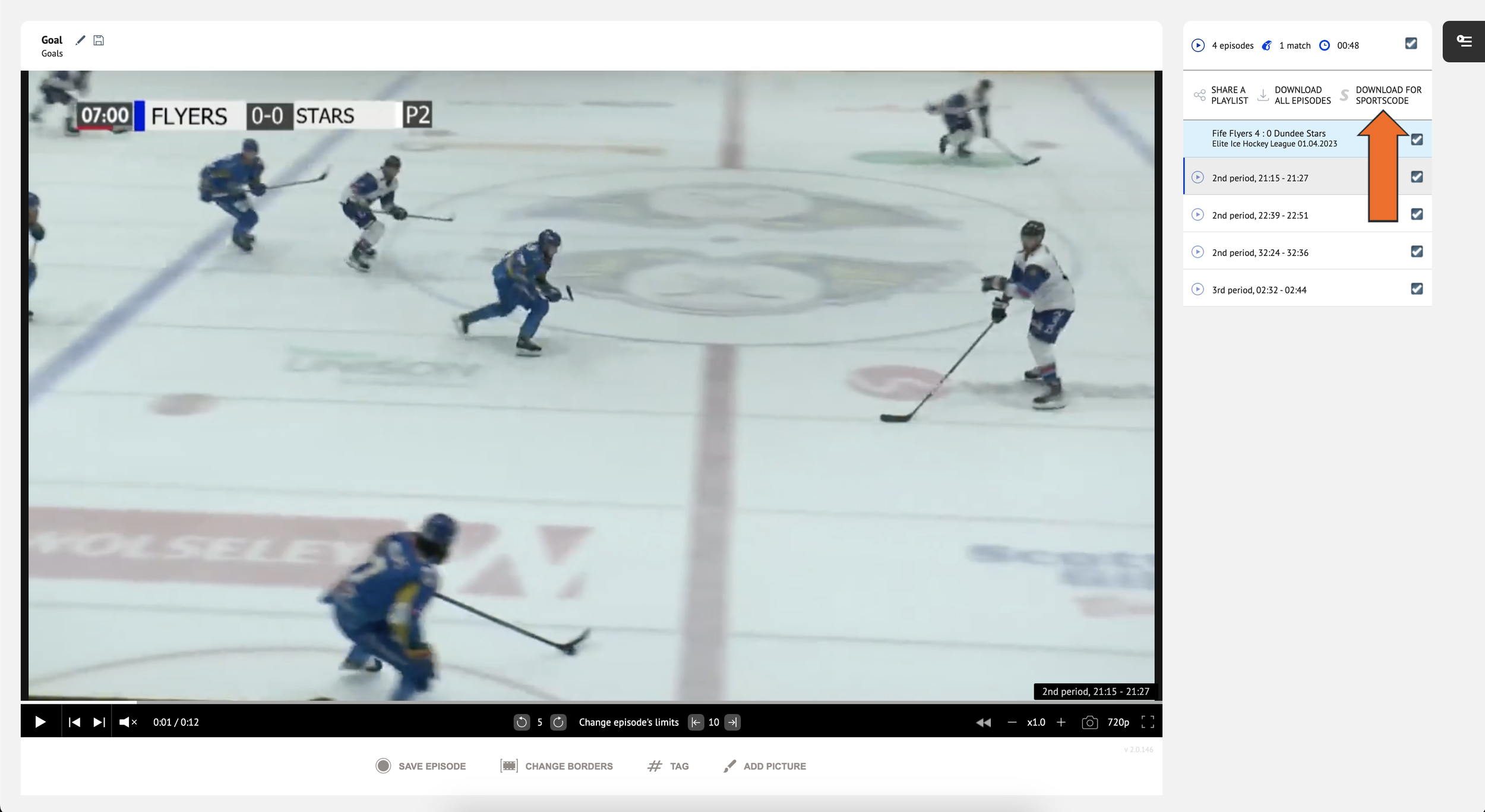Click the video progress bar
1485x812 pixels.
click(591, 702)
